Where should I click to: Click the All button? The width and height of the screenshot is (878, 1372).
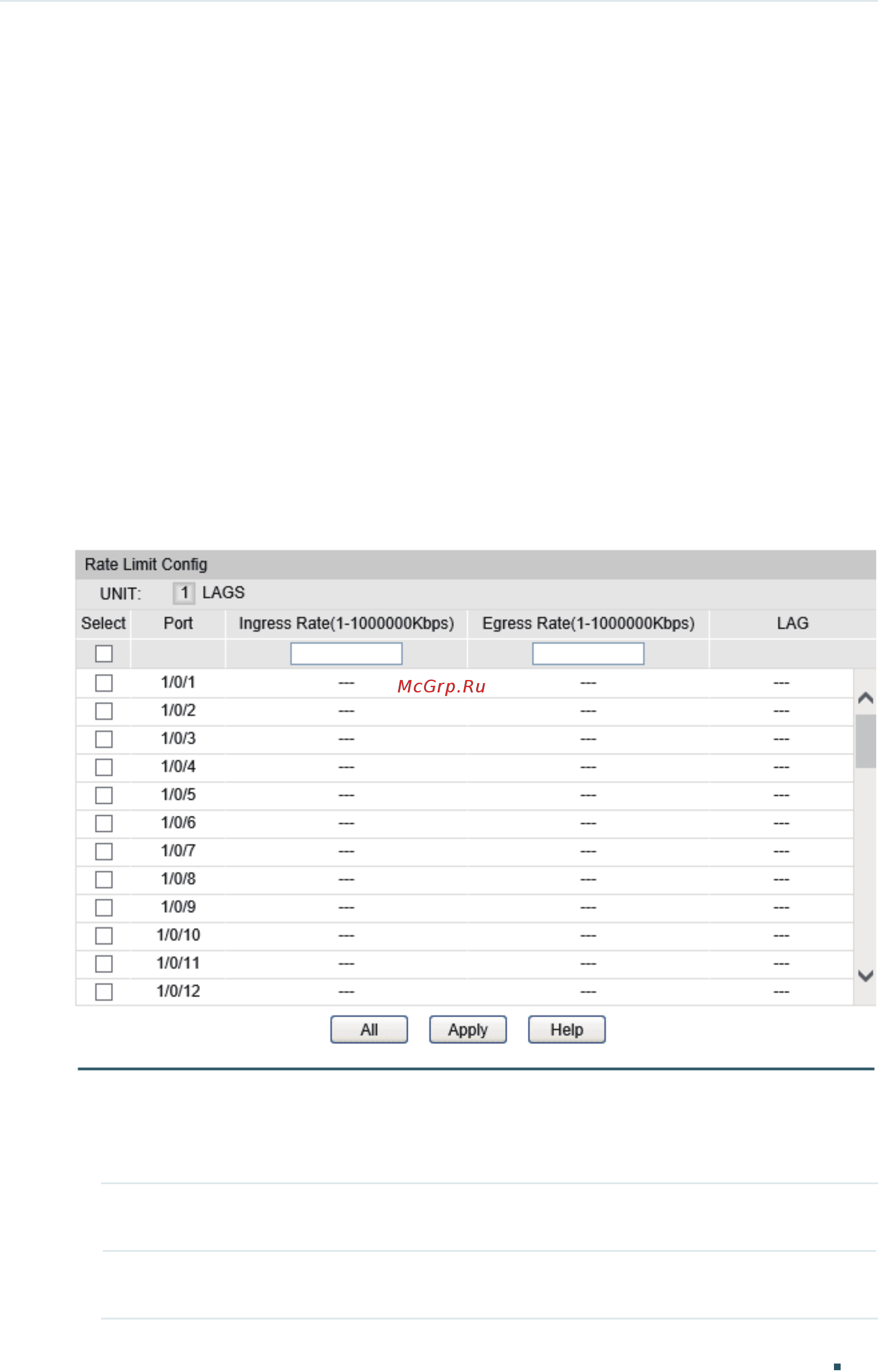pyautogui.click(x=369, y=1030)
